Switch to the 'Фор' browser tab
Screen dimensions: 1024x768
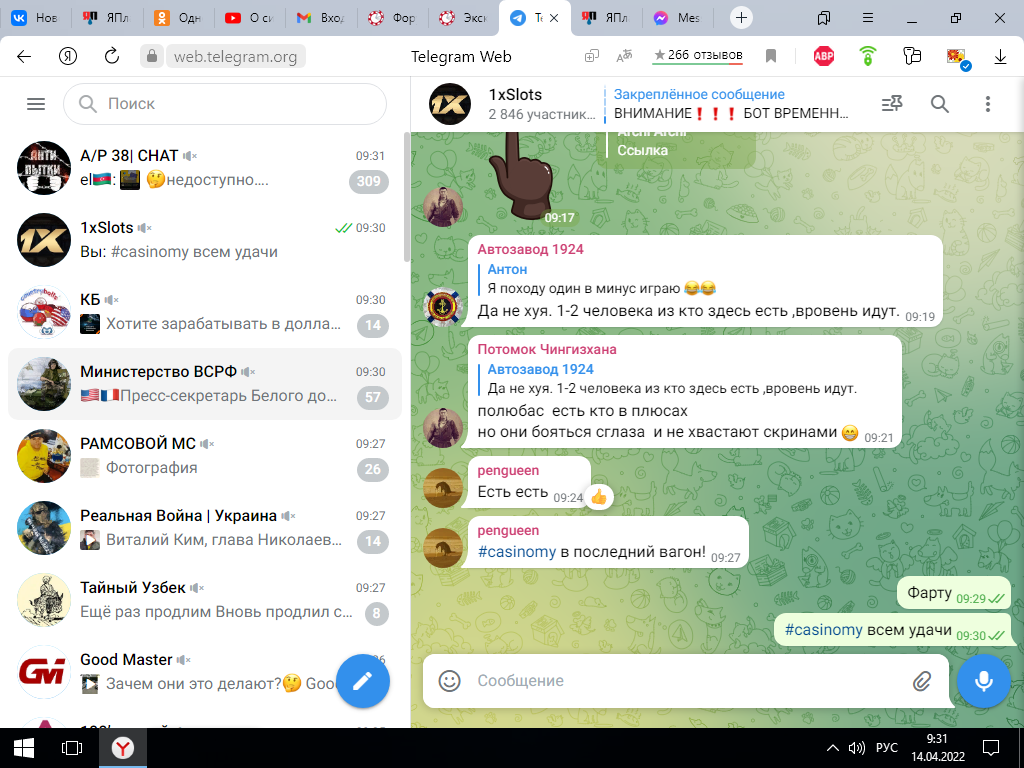[392, 18]
